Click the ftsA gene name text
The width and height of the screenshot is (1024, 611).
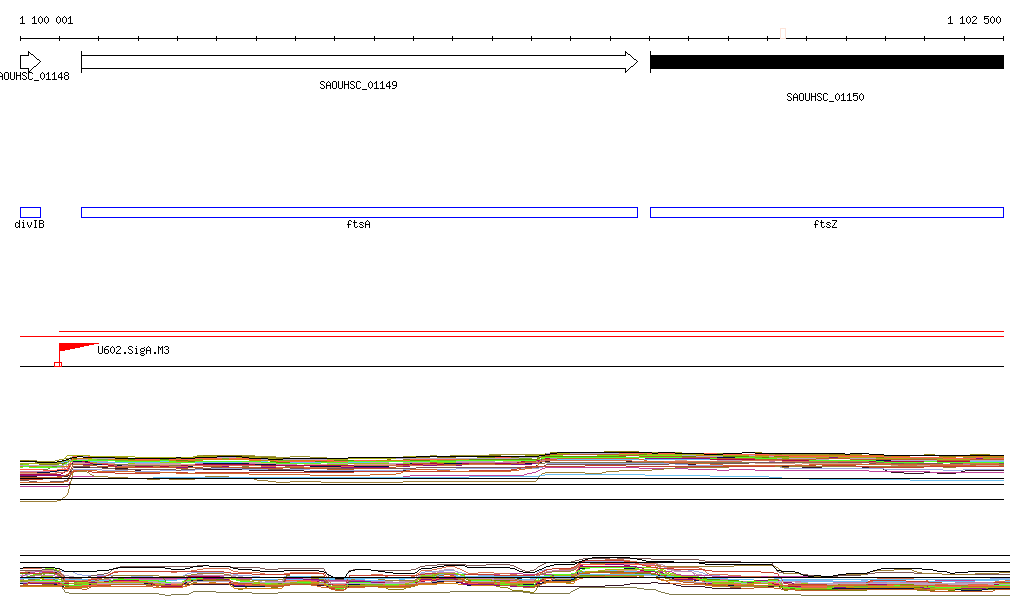pos(358,225)
